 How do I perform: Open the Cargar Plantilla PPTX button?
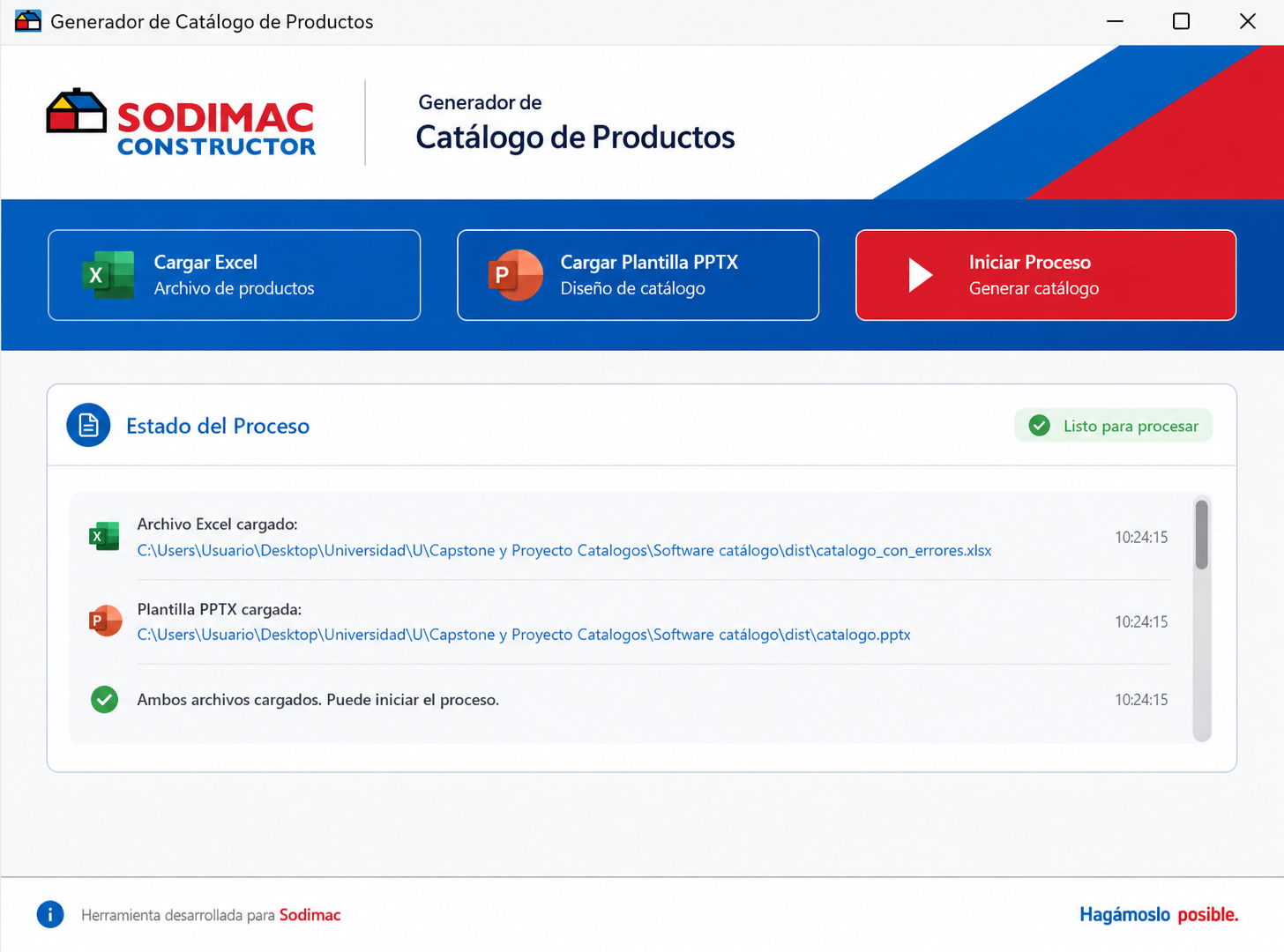[638, 275]
